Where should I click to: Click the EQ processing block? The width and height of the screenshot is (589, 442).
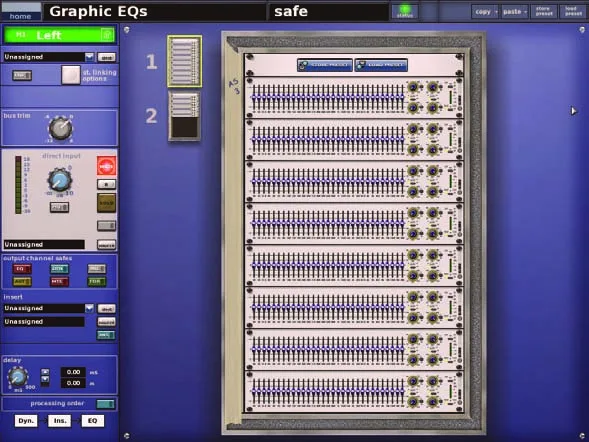point(93,421)
